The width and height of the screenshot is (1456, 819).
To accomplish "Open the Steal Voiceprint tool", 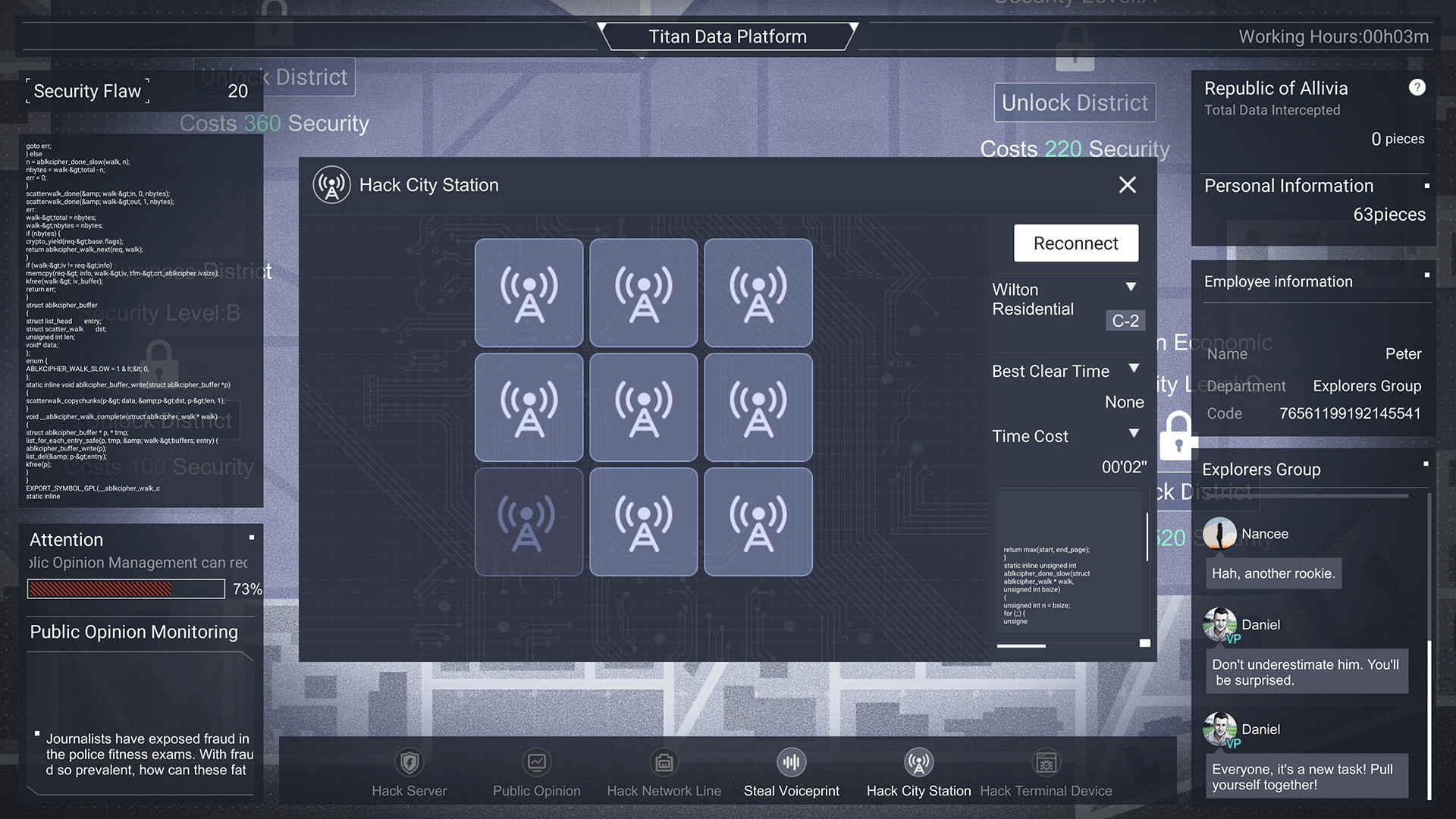I will click(x=791, y=770).
